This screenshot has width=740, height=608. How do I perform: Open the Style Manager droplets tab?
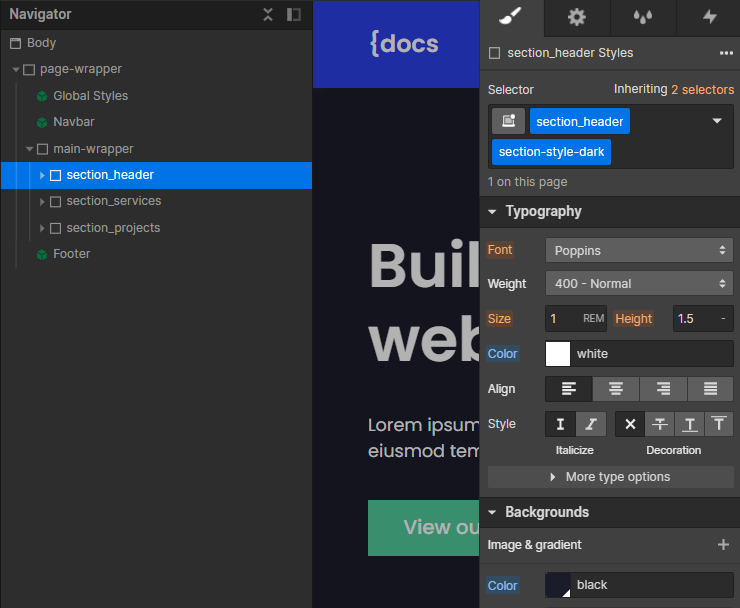pyautogui.click(x=643, y=17)
